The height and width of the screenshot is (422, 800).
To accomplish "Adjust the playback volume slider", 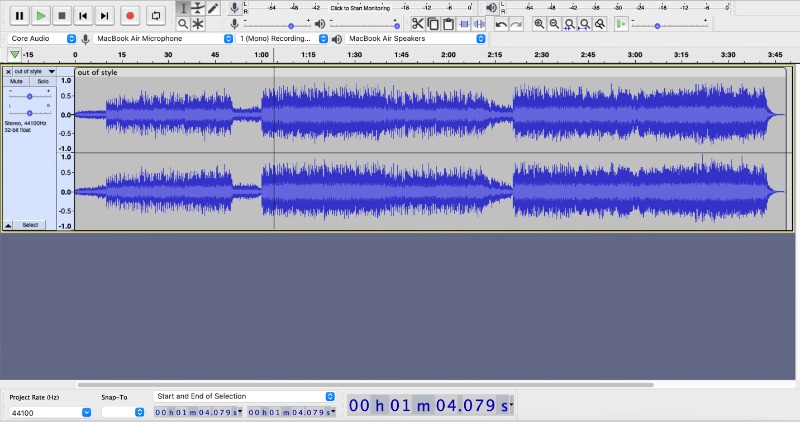I will [364, 24].
